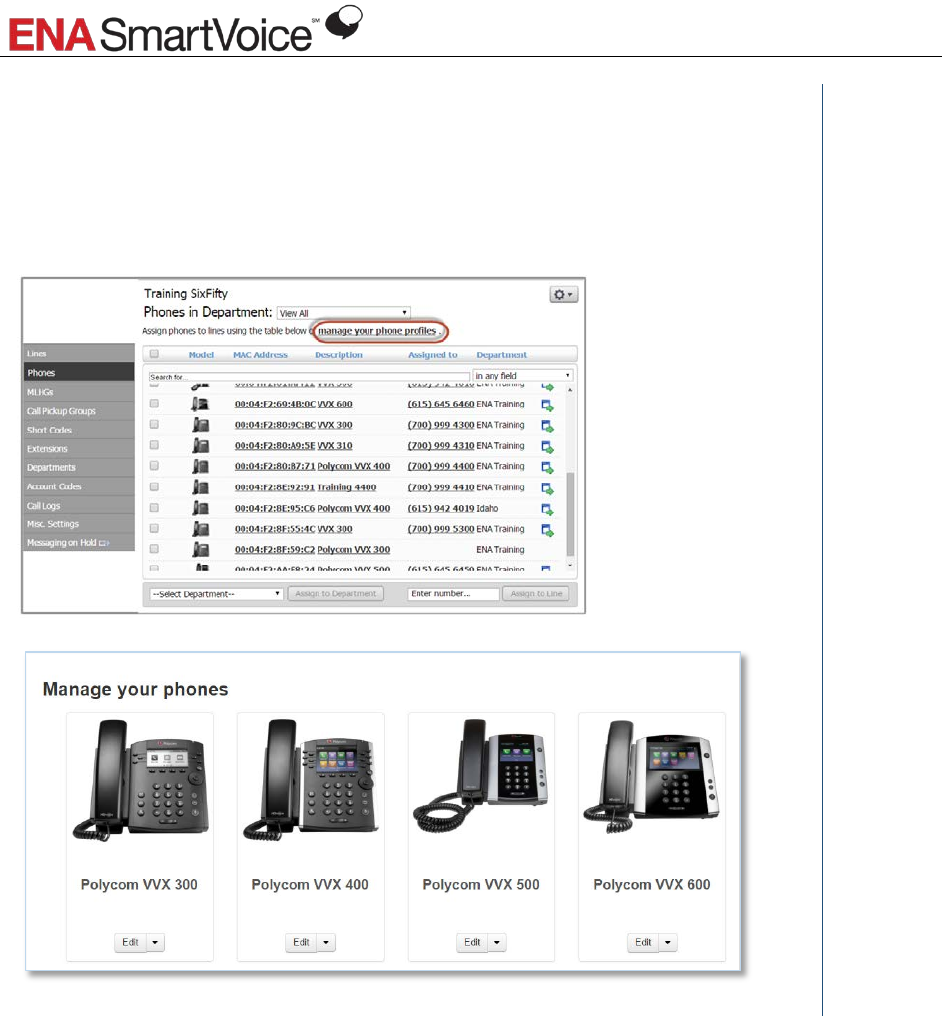The image size is (942, 1016).
Task: Toggle the select-all checkbox in table header
Action: click(x=154, y=354)
